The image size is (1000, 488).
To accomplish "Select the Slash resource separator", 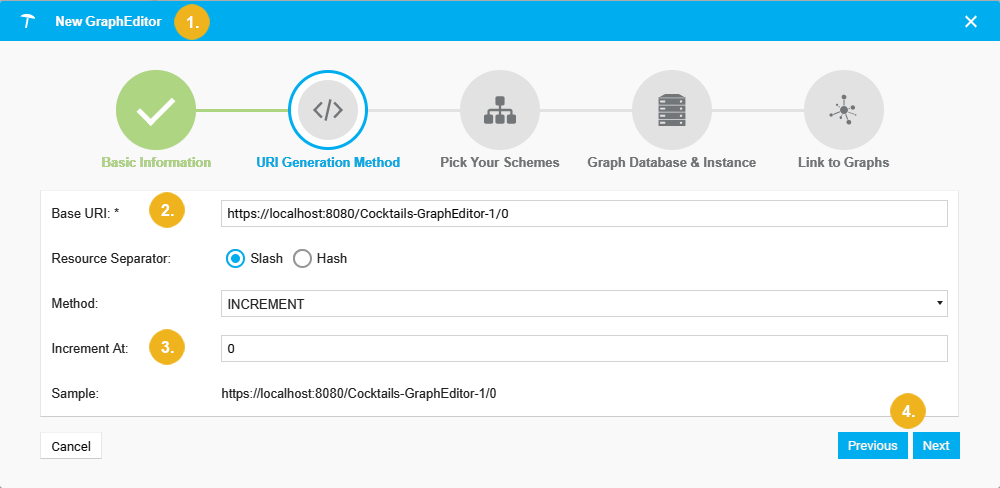I will [x=235, y=258].
